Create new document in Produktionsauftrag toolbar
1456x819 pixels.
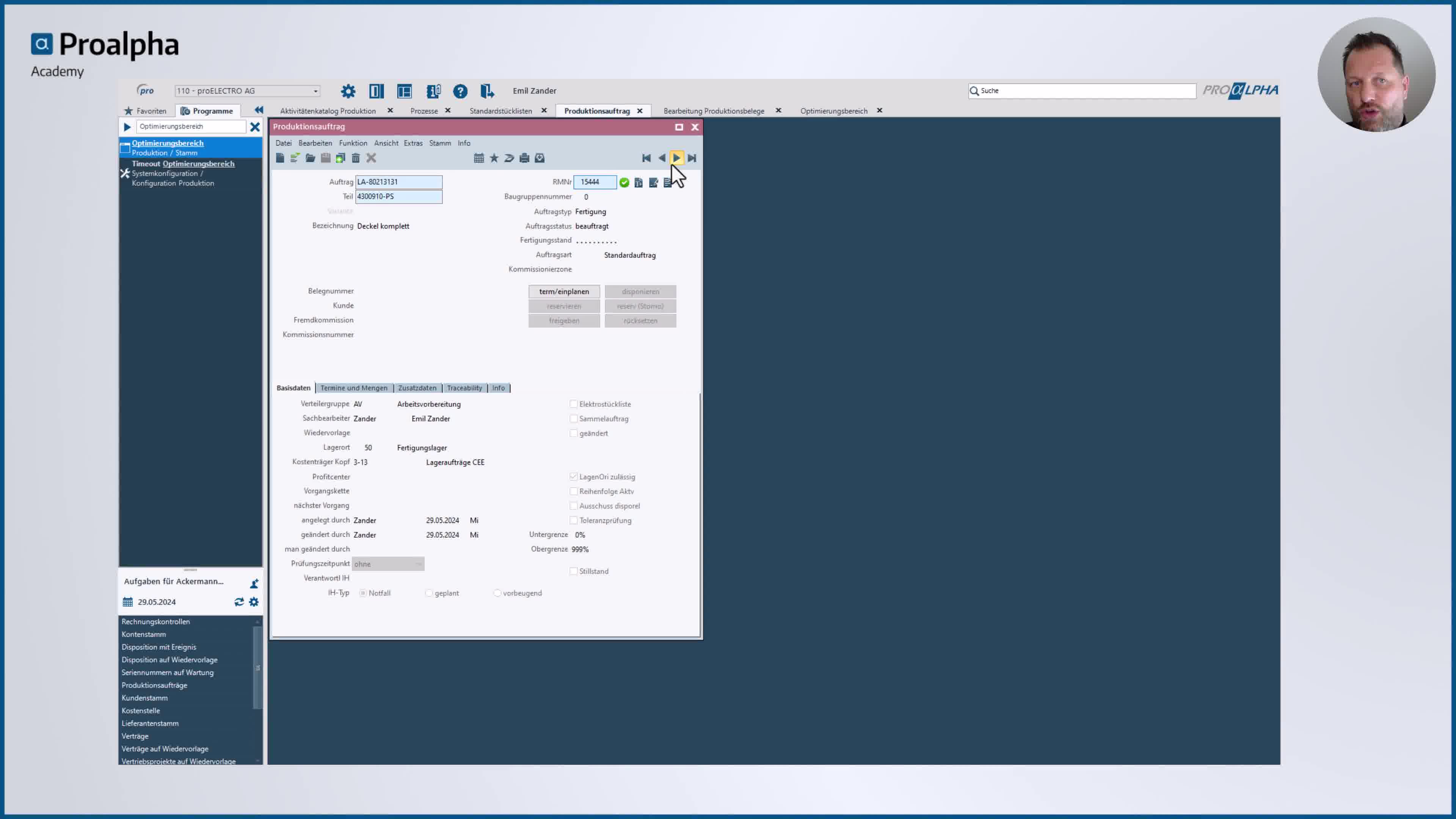280,158
